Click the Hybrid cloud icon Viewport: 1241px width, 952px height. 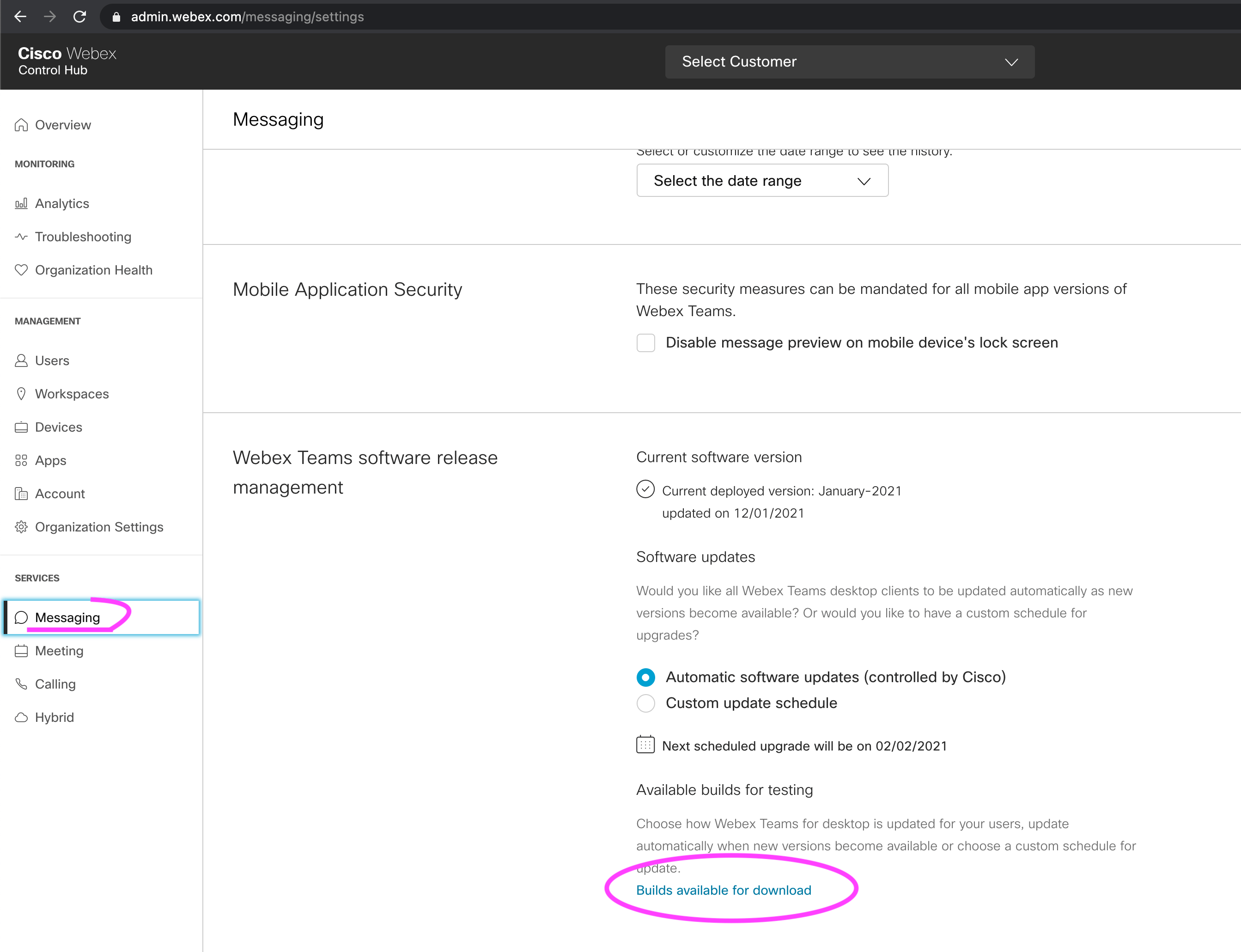[22, 717]
